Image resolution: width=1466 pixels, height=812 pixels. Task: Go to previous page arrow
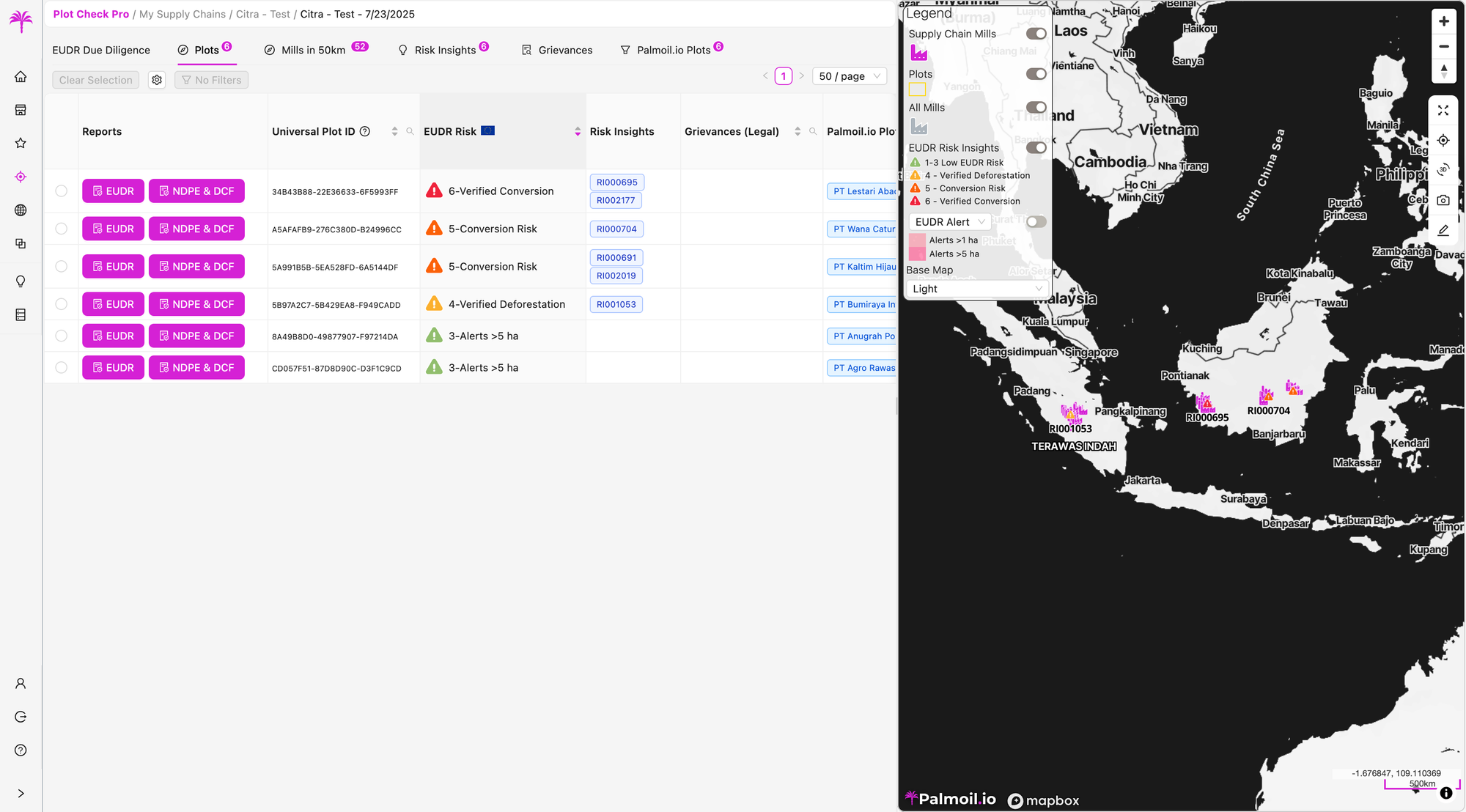[x=765, y=76]
